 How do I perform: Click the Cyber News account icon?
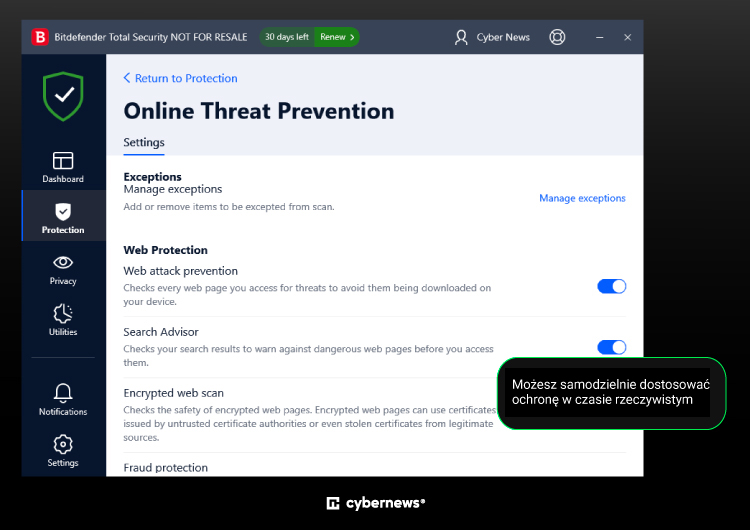tap(461, 37)
